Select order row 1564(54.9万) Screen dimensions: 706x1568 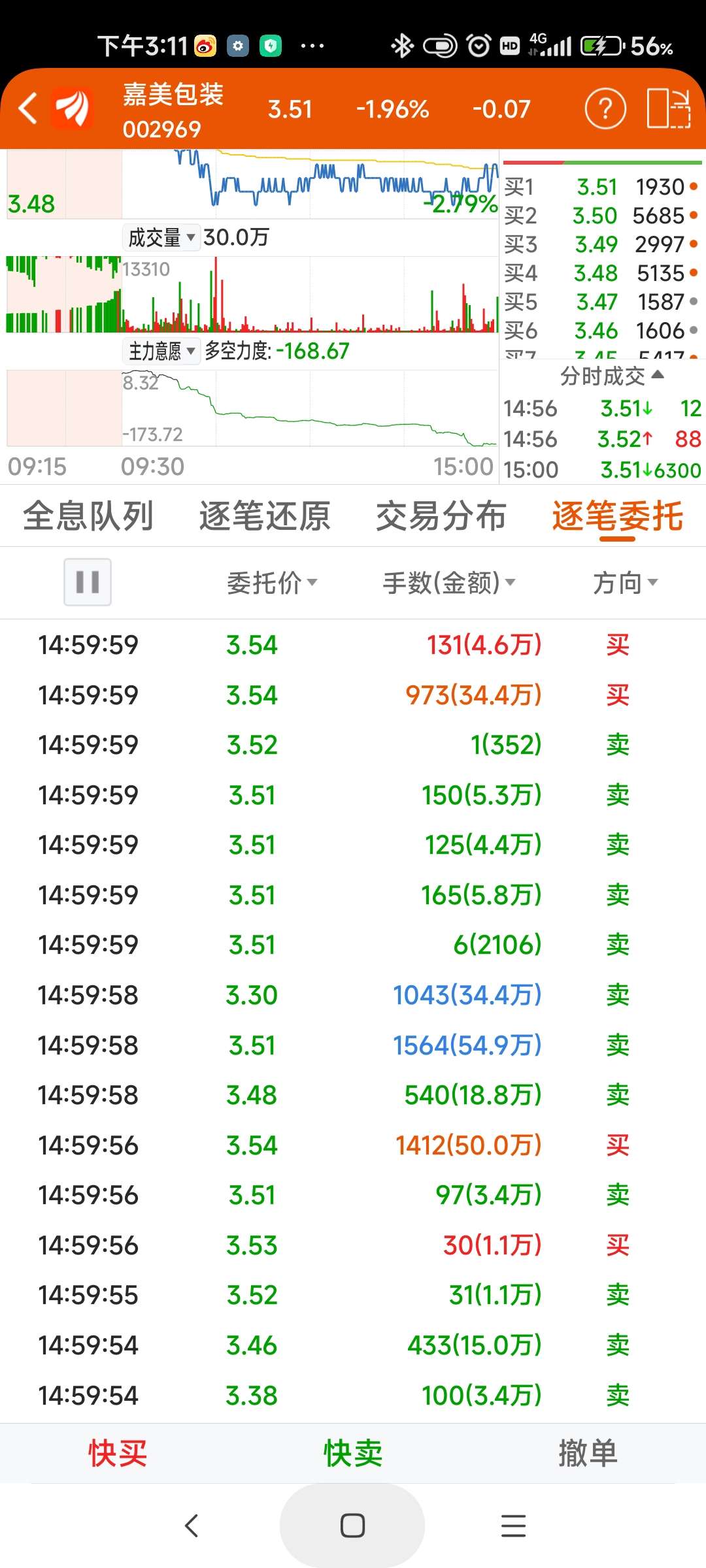tap(353, 1045)
